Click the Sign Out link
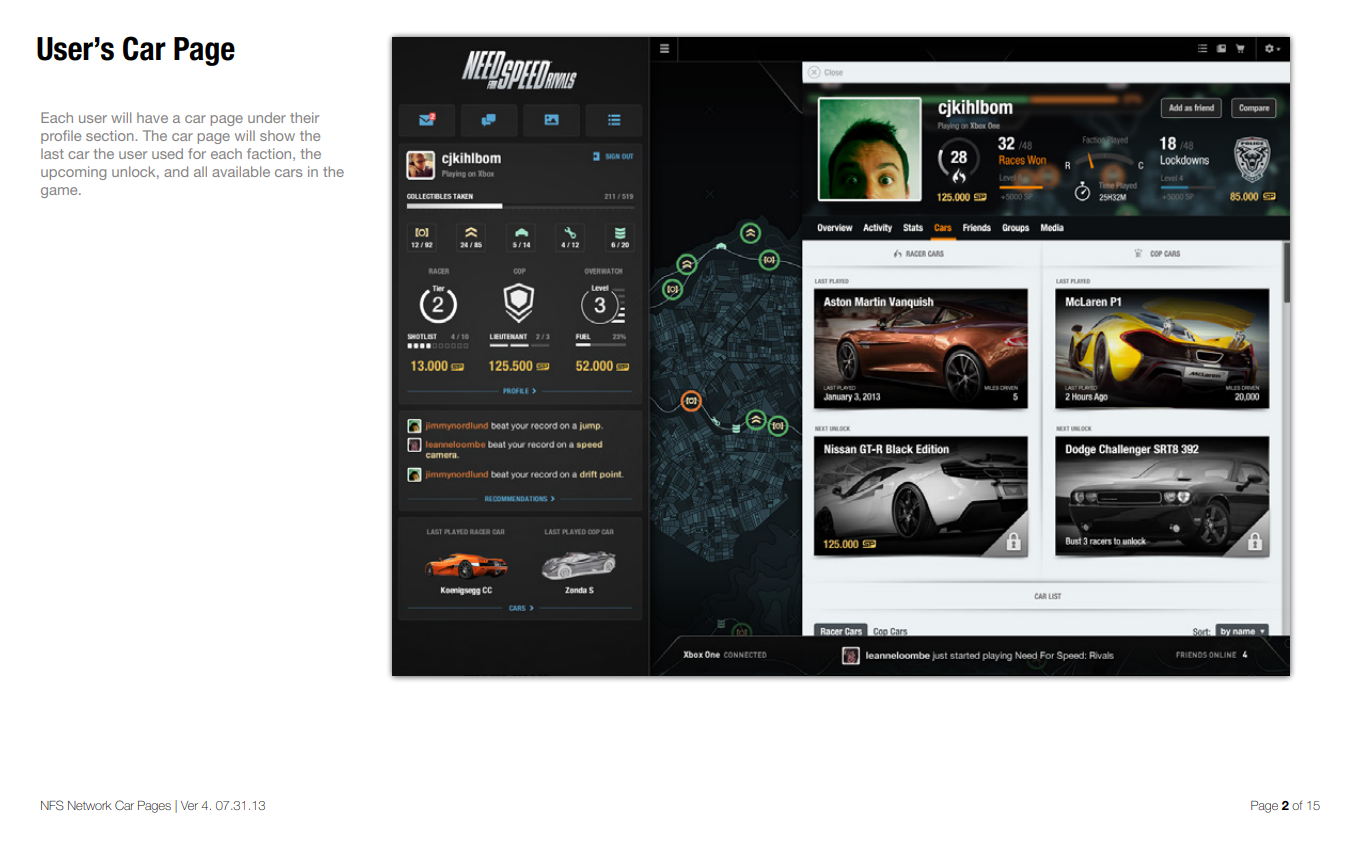 (613, 157)
